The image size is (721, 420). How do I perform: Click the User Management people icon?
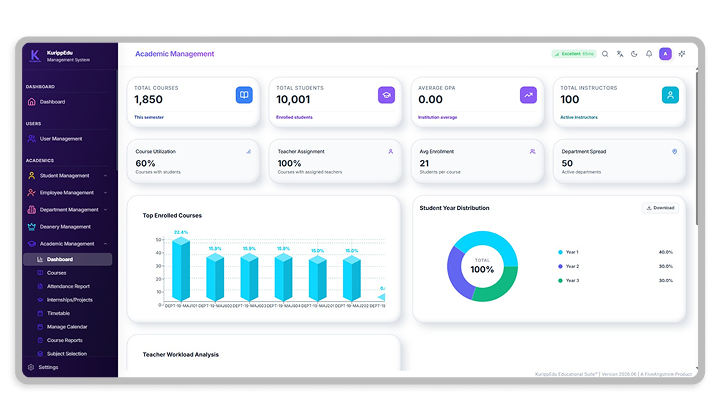31,138
